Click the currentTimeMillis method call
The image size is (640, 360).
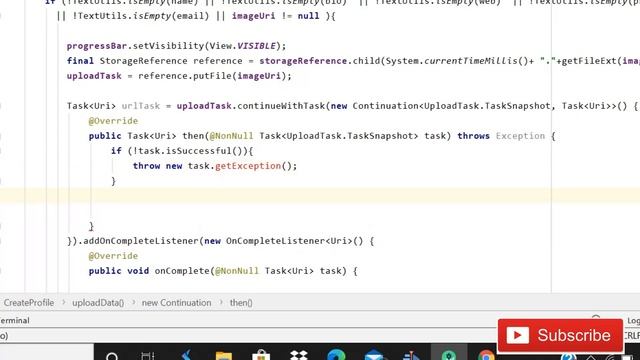pos(471,61)
